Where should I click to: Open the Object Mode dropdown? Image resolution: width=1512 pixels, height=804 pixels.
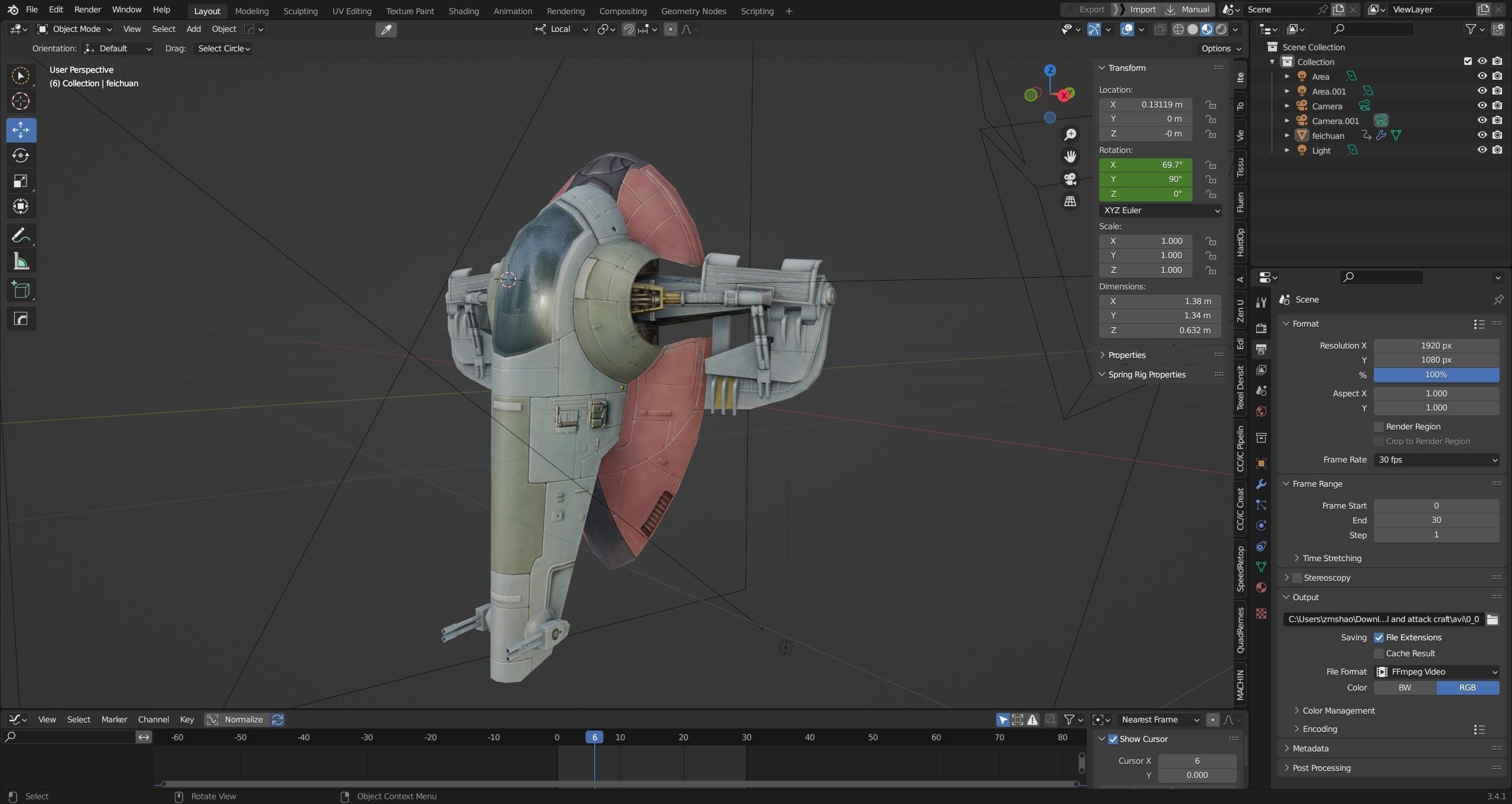tap(74, 29)
